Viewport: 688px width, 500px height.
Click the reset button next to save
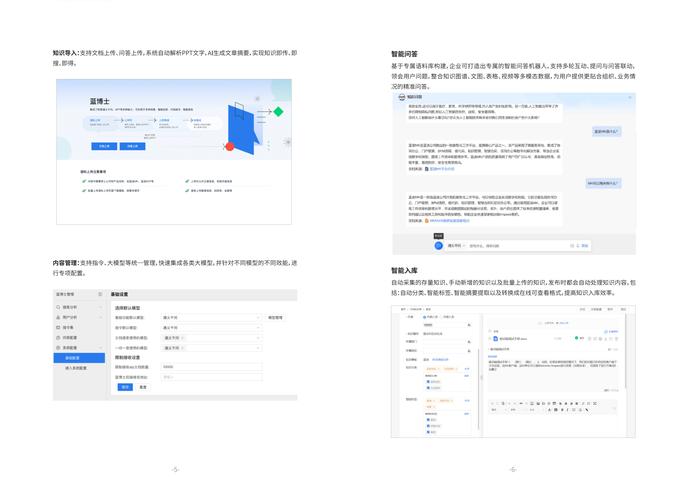tap(143, 386)
